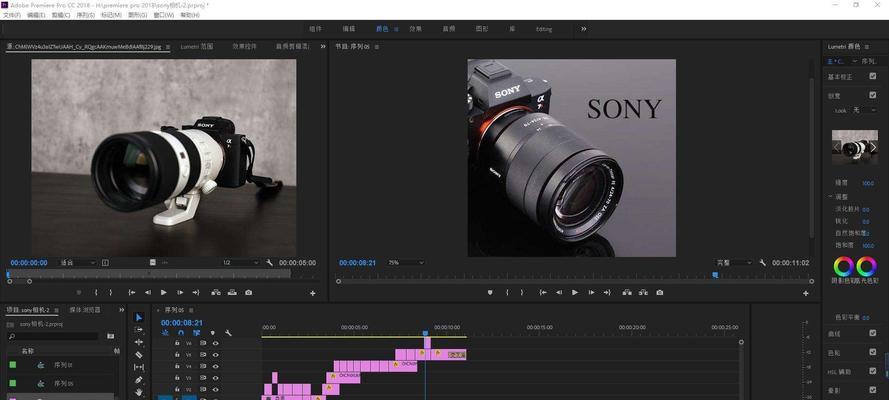The image size is (889, 400).
Task: Open Source monitor zoom level dropdown 适合
Action: (78, 263)
